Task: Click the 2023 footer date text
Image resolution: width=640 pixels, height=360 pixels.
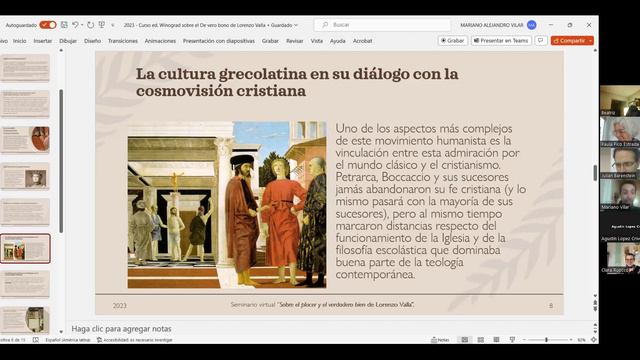Action: (120, 305)
